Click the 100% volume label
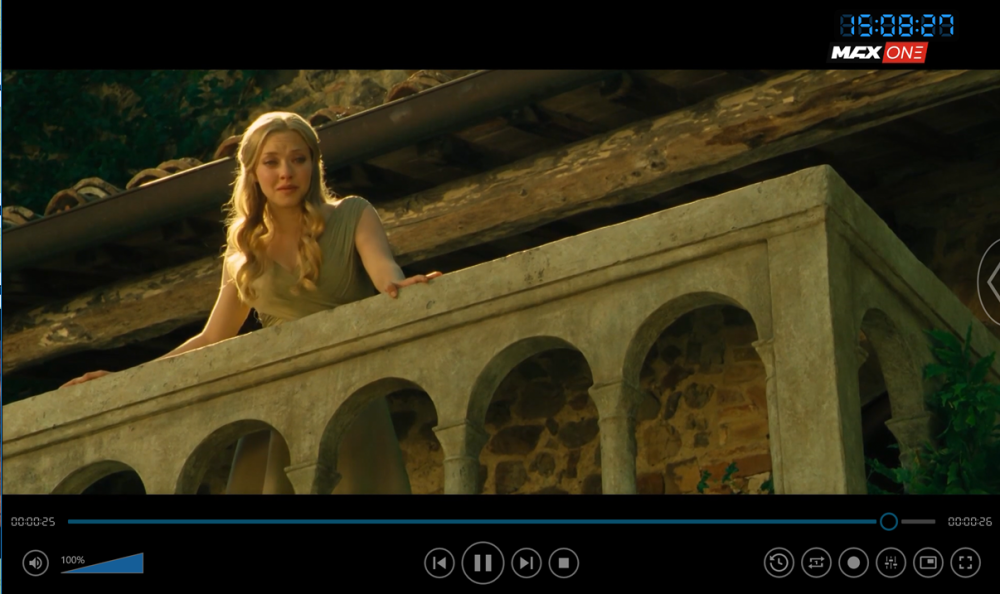This screenshot has height=594, width=1000. 73,560
